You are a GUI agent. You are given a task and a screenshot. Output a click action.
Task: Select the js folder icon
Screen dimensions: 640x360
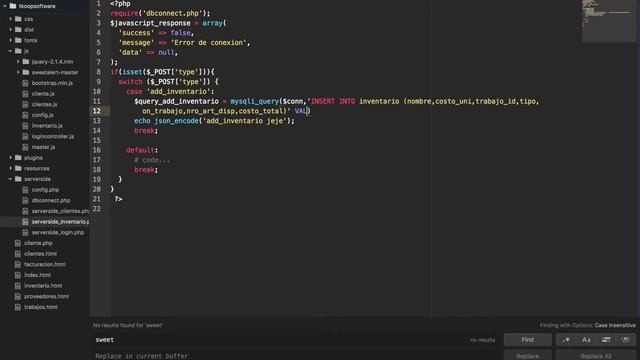click(18, 51)
